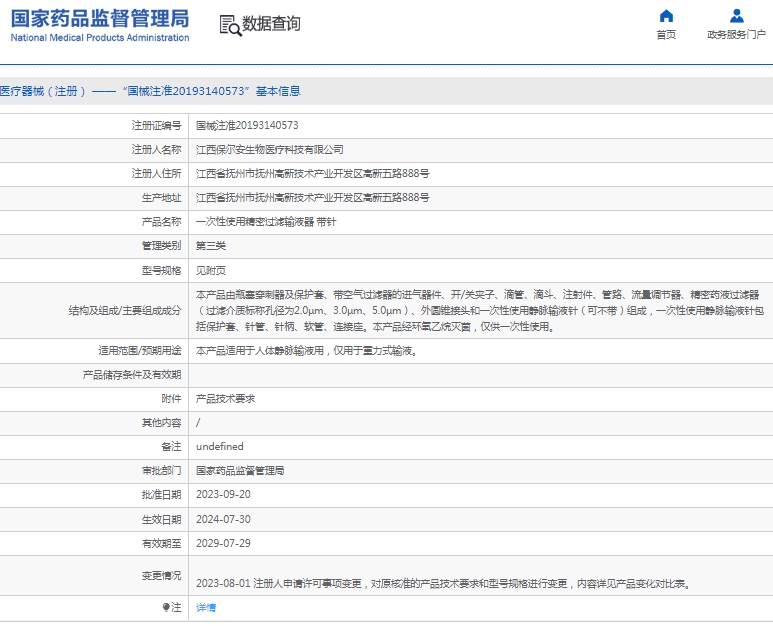Click the National Medical Products Administration subtitle

click(x=100, y=37)
